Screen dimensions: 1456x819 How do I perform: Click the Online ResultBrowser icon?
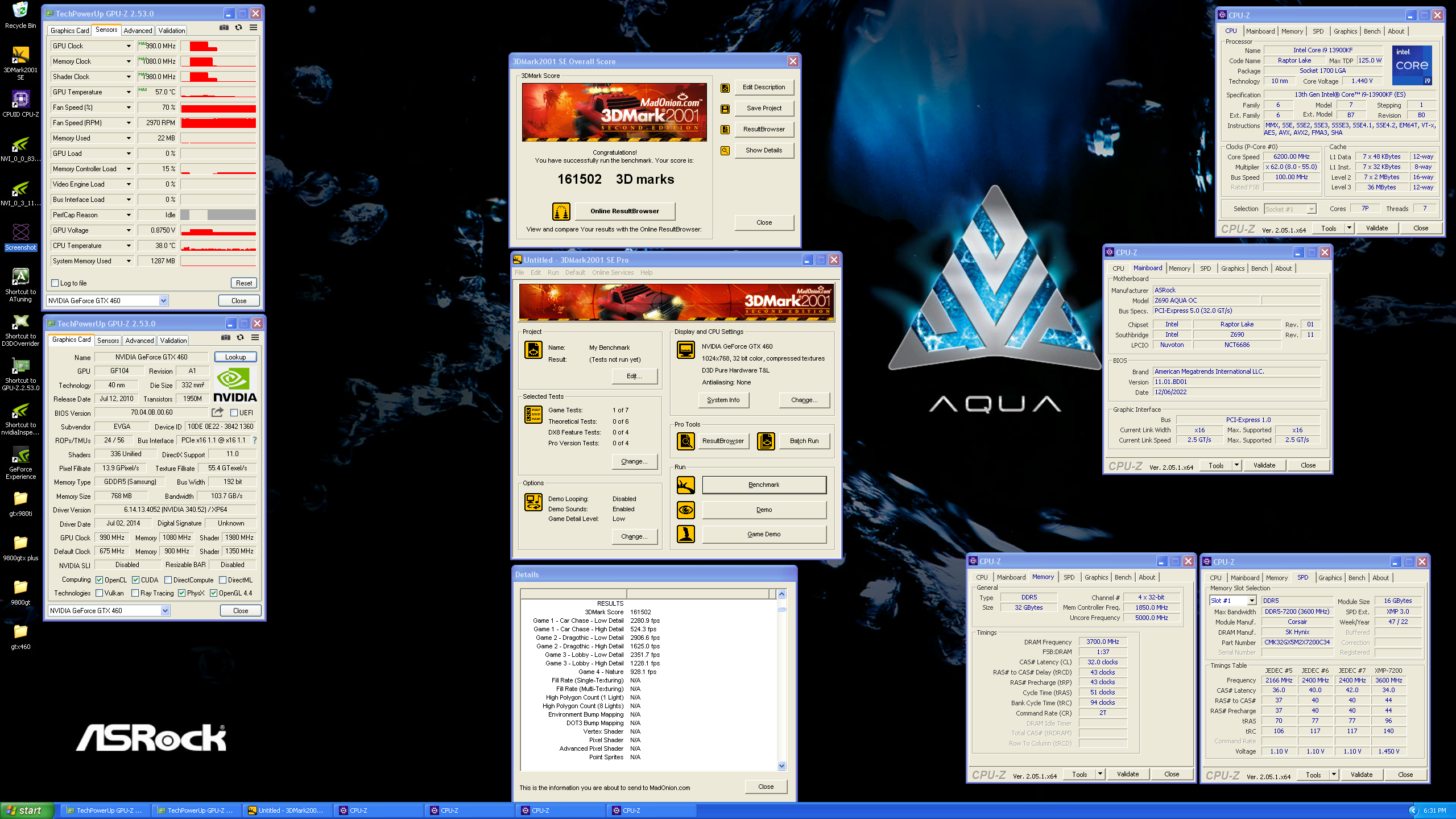tap(561, 211)
